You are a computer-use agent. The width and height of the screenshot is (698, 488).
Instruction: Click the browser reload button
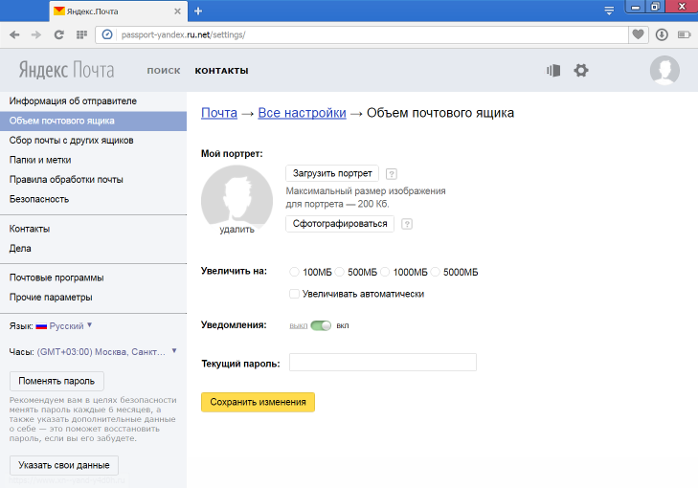click(x=59, y=34)
